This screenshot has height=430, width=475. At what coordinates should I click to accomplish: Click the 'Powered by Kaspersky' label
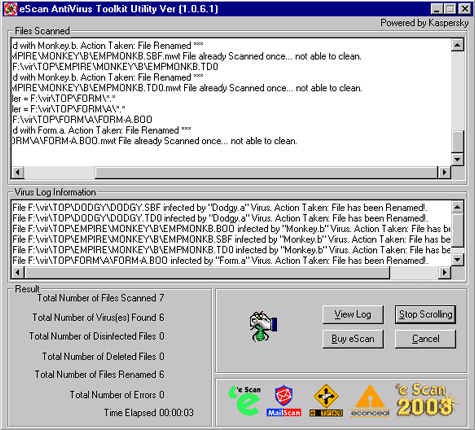point(425,23)
